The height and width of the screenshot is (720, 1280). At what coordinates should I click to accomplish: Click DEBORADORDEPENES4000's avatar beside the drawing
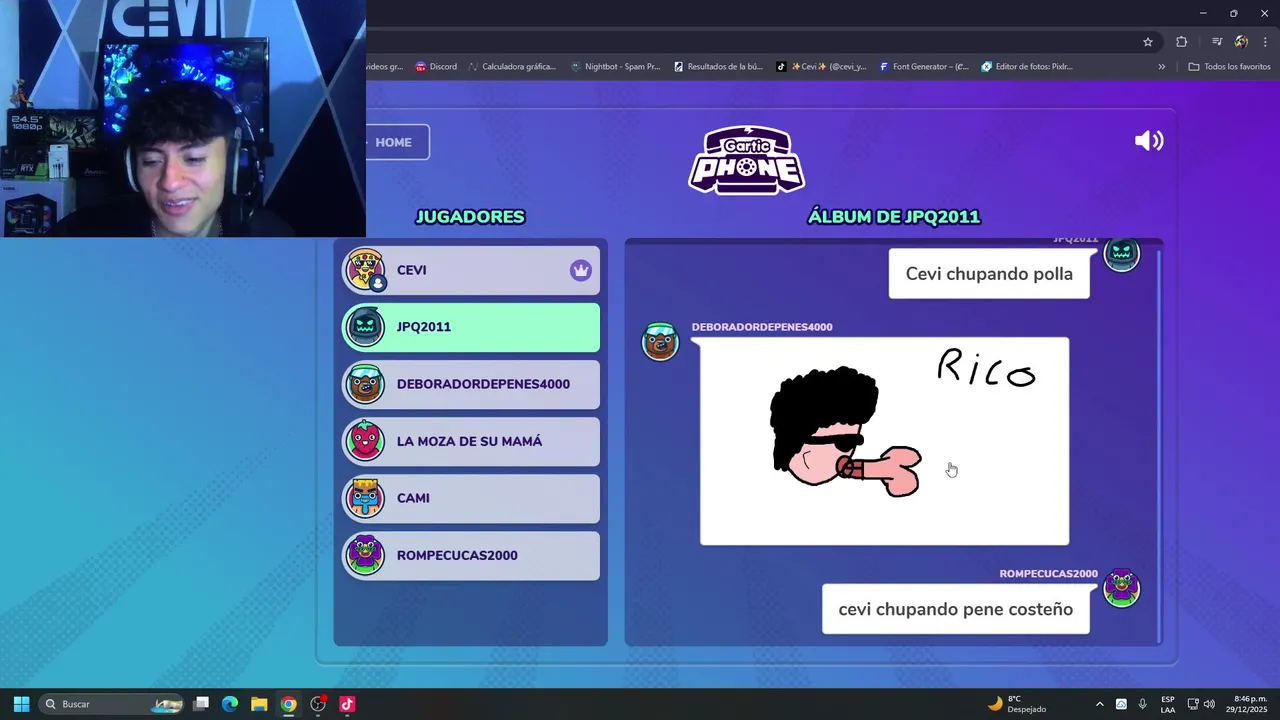660,342
